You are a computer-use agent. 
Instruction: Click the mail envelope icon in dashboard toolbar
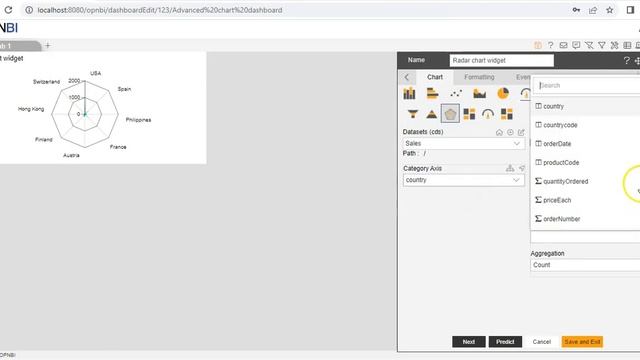pos(563,45)
